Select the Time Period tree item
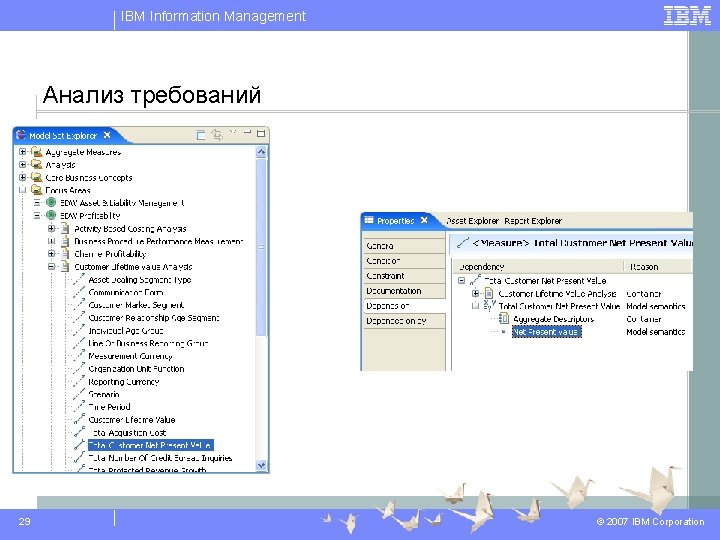The width and height of the screenshot is (720, 540). (x=109, y=406)
